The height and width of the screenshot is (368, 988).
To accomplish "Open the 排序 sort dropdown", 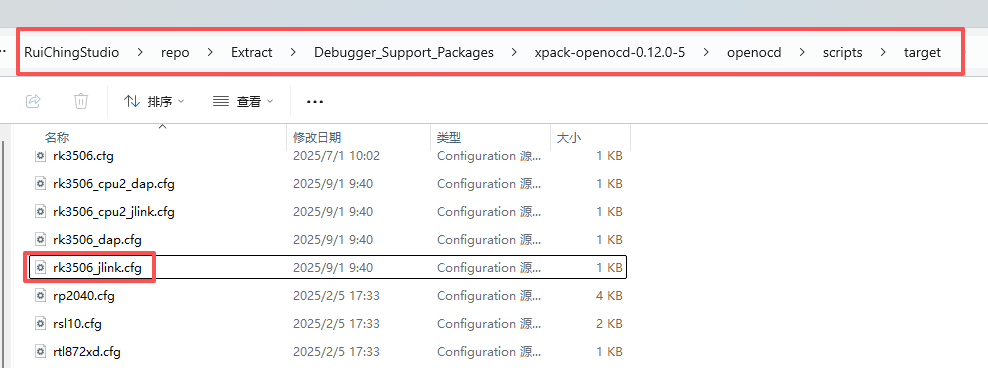I will pos(154,101).
